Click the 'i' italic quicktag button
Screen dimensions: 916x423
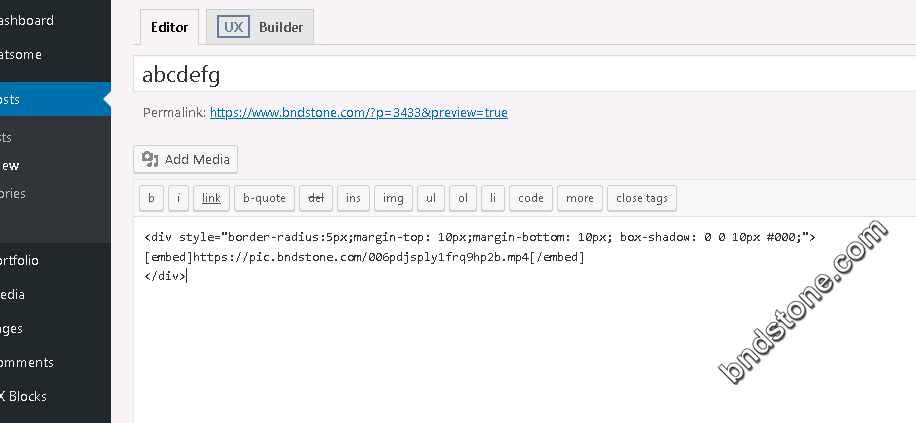[178, 198]
